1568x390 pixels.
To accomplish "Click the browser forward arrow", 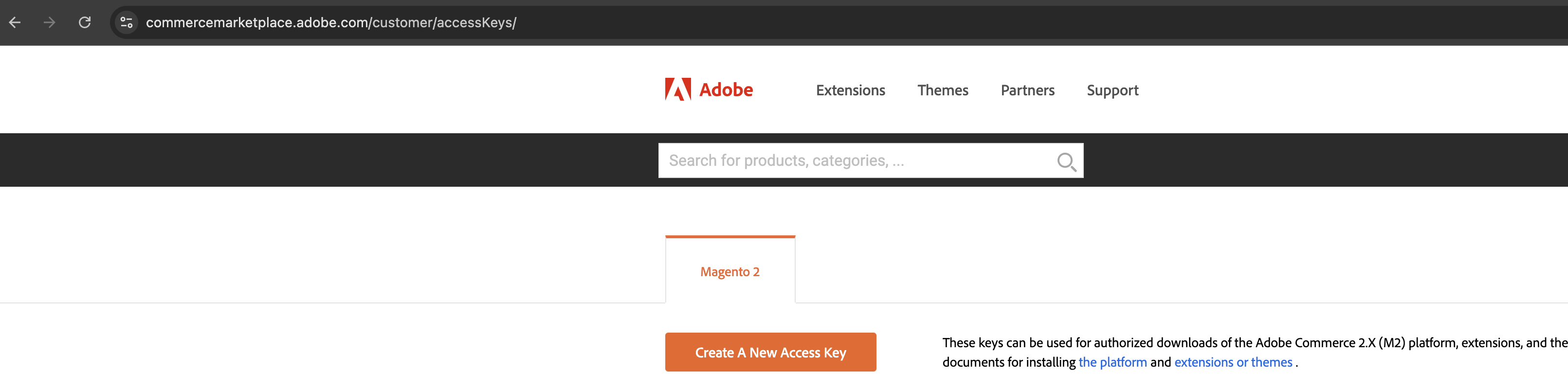I will coord(50,22).
